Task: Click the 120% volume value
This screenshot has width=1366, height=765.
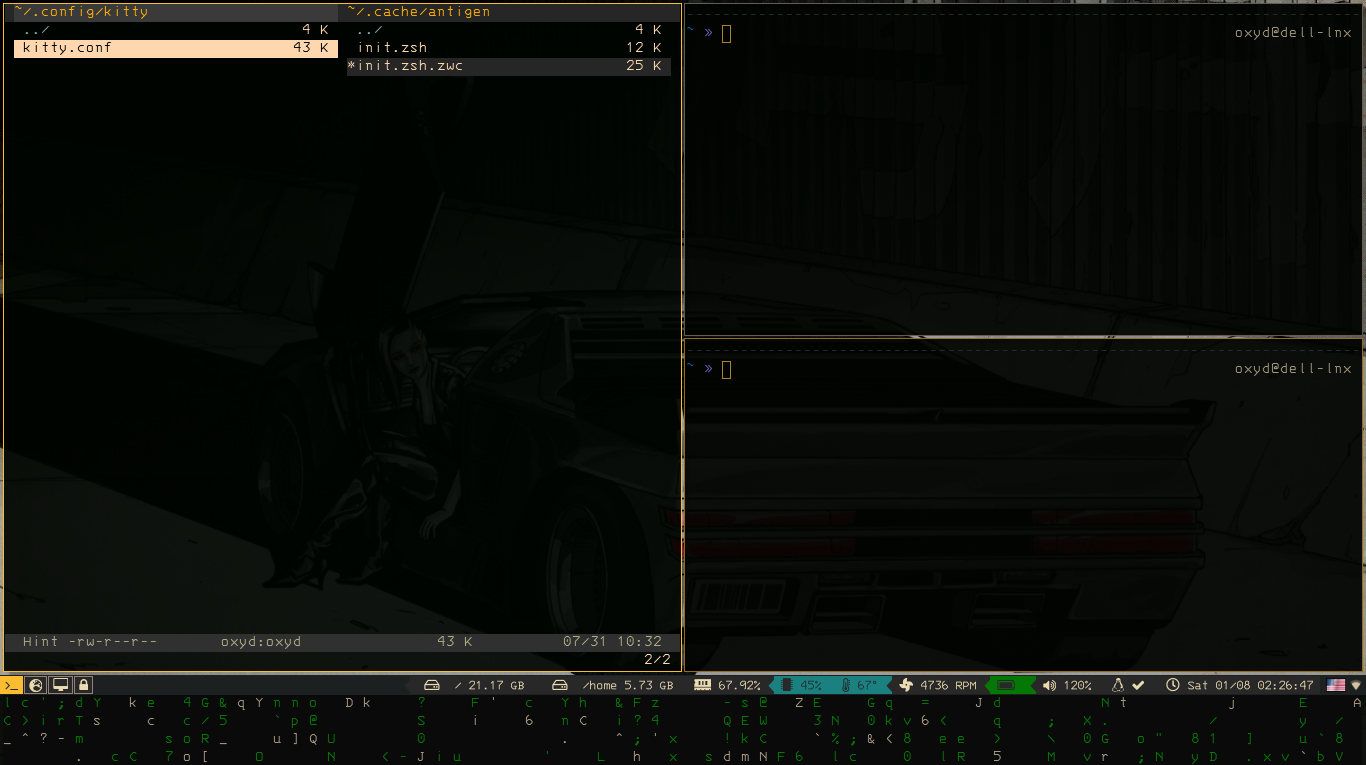Action: [1077, 685]
